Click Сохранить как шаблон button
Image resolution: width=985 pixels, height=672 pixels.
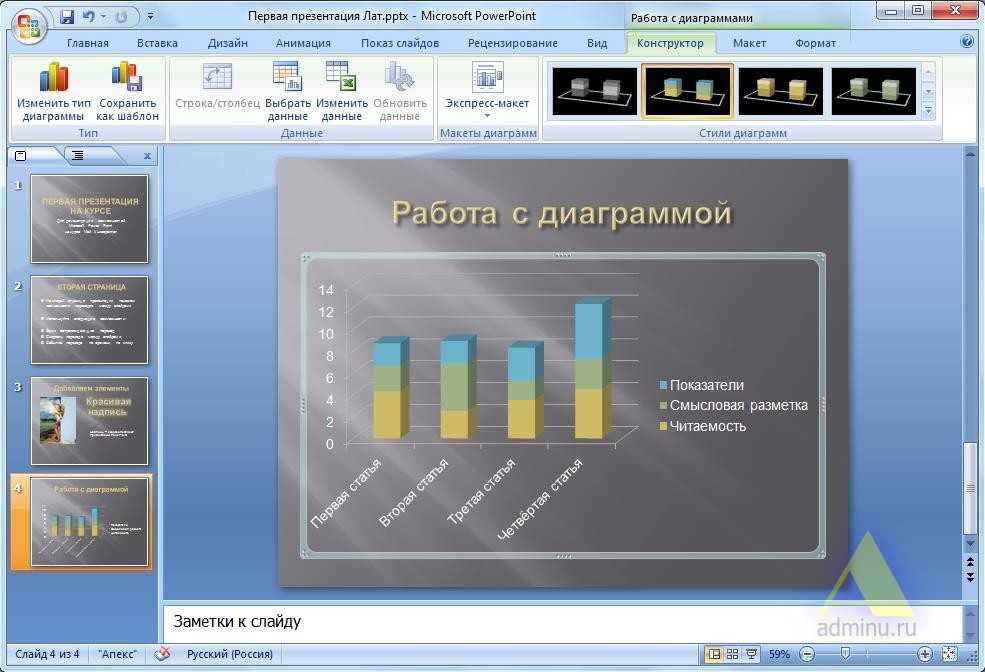coord(128,92)
